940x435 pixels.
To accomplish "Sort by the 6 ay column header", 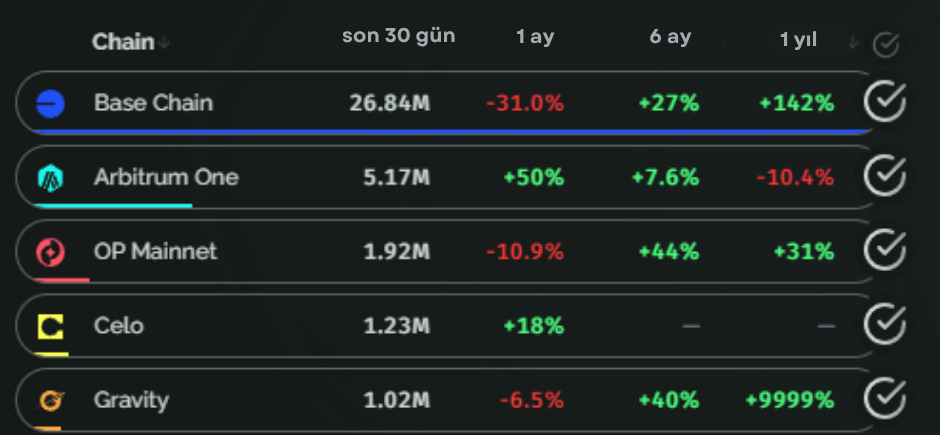I will [x=670, y=37].
